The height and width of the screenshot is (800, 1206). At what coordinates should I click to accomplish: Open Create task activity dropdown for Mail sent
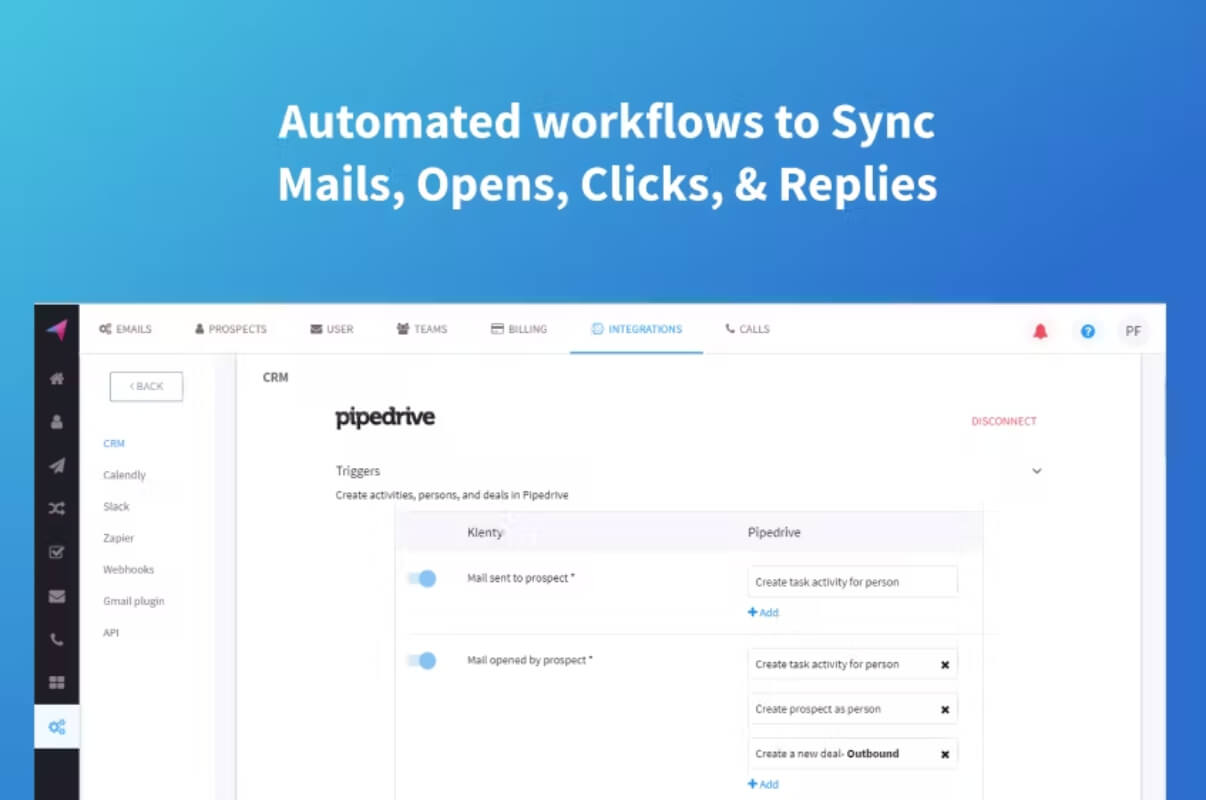[x=852, y=582]
